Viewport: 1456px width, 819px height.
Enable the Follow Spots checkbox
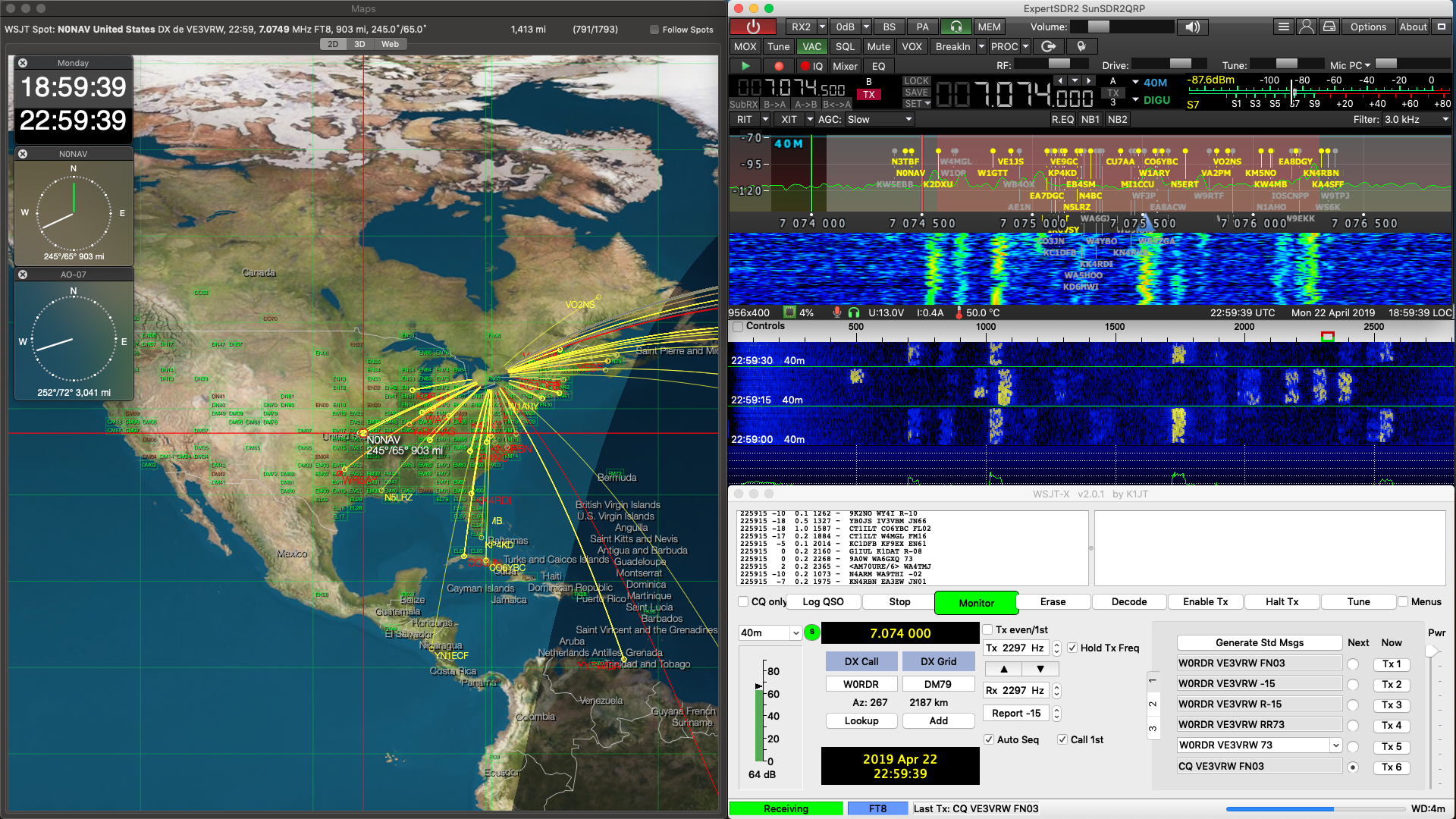pos(654,30)
